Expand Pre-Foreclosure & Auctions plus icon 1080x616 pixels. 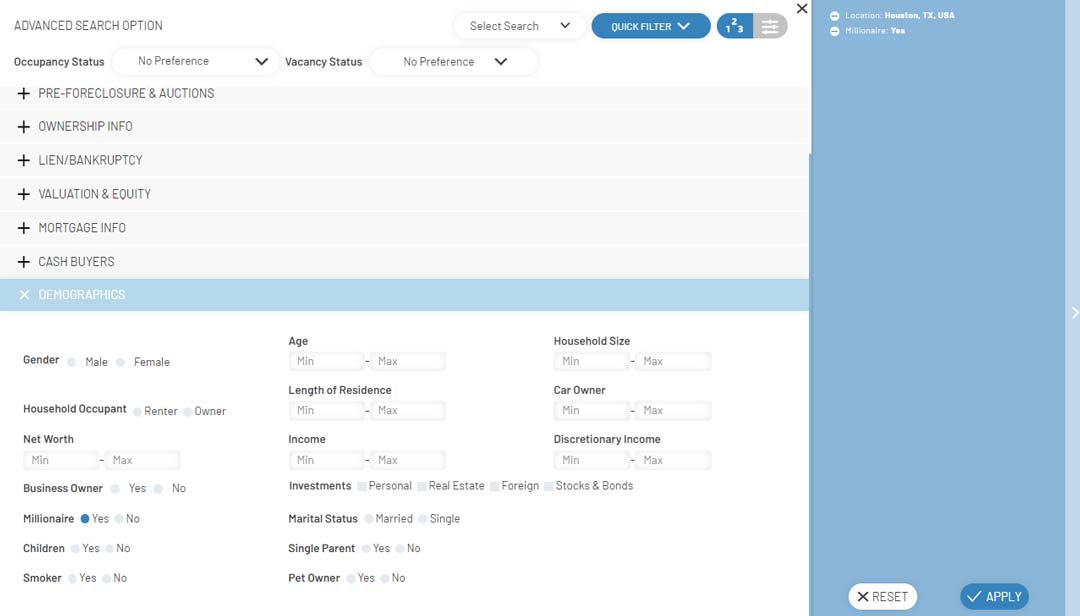(x=24, y=93)
